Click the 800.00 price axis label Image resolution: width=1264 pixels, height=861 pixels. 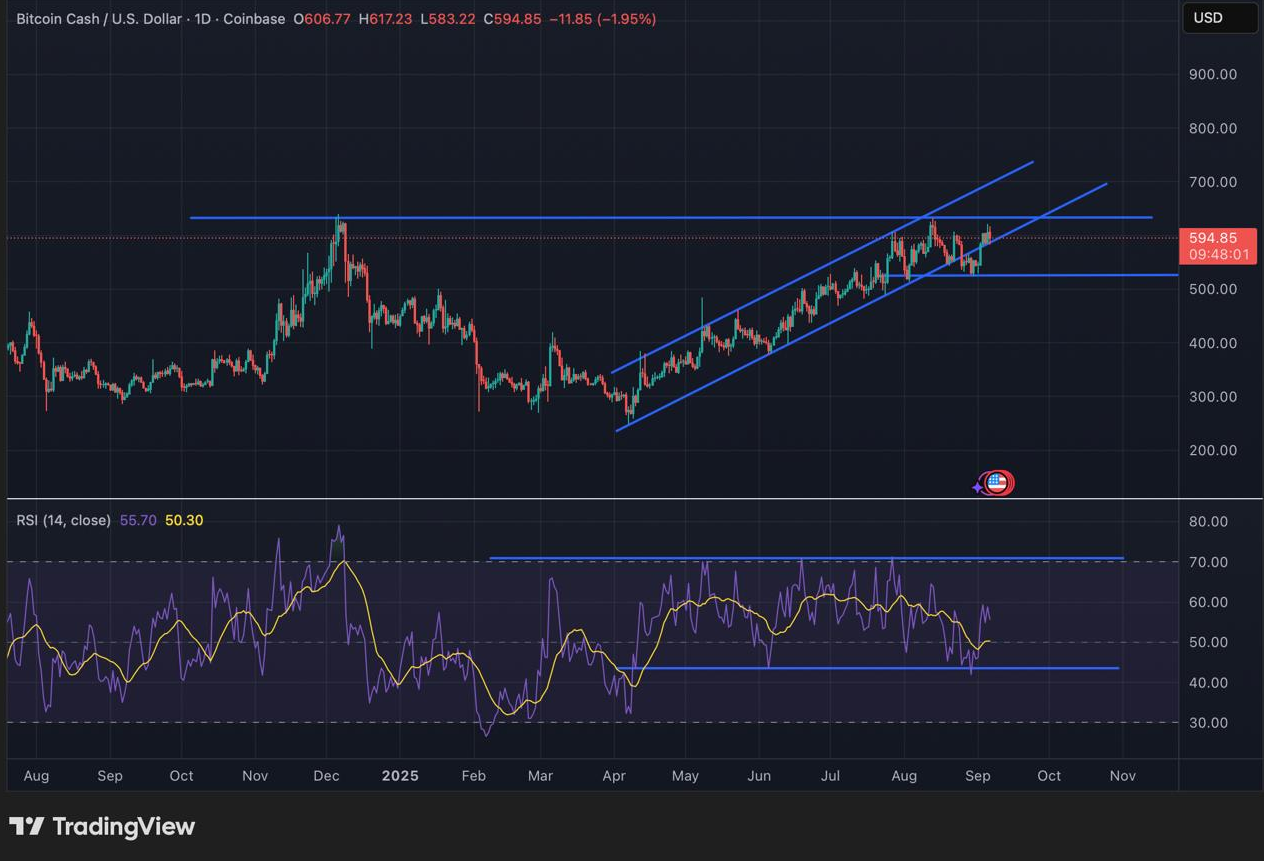coord(1212,128)
